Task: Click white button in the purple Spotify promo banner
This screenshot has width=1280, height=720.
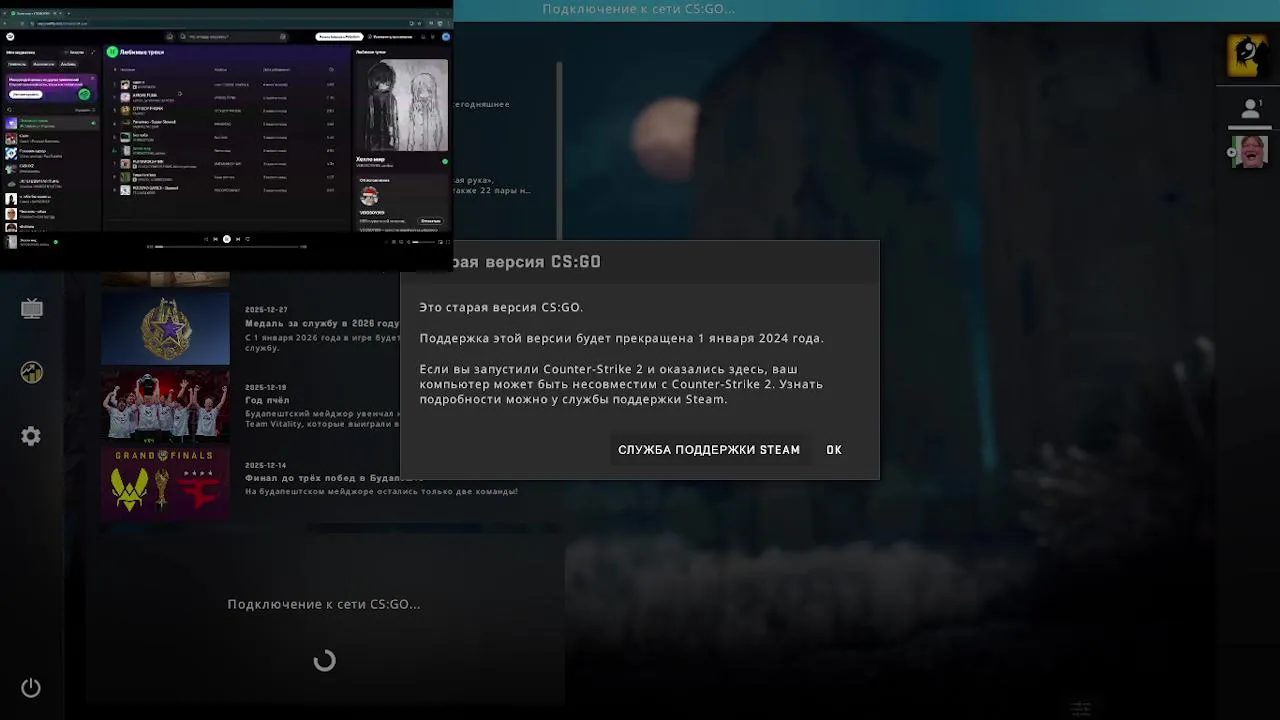Action: (x=25, y=94)
